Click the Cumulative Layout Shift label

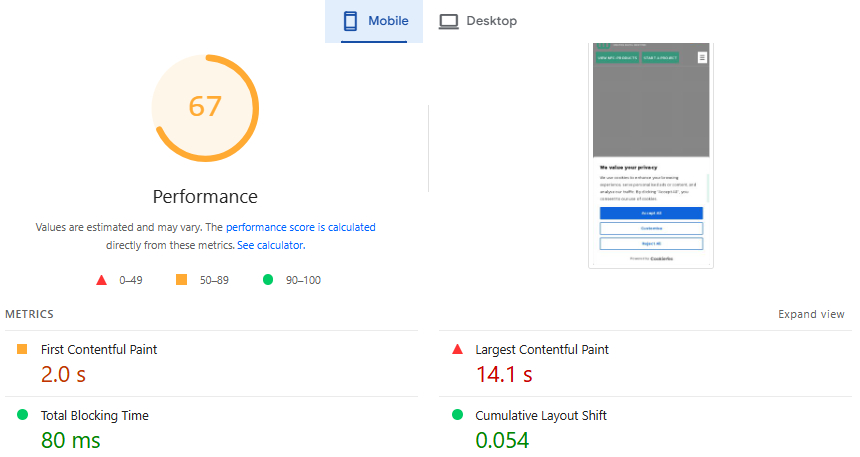pos(541,415)
